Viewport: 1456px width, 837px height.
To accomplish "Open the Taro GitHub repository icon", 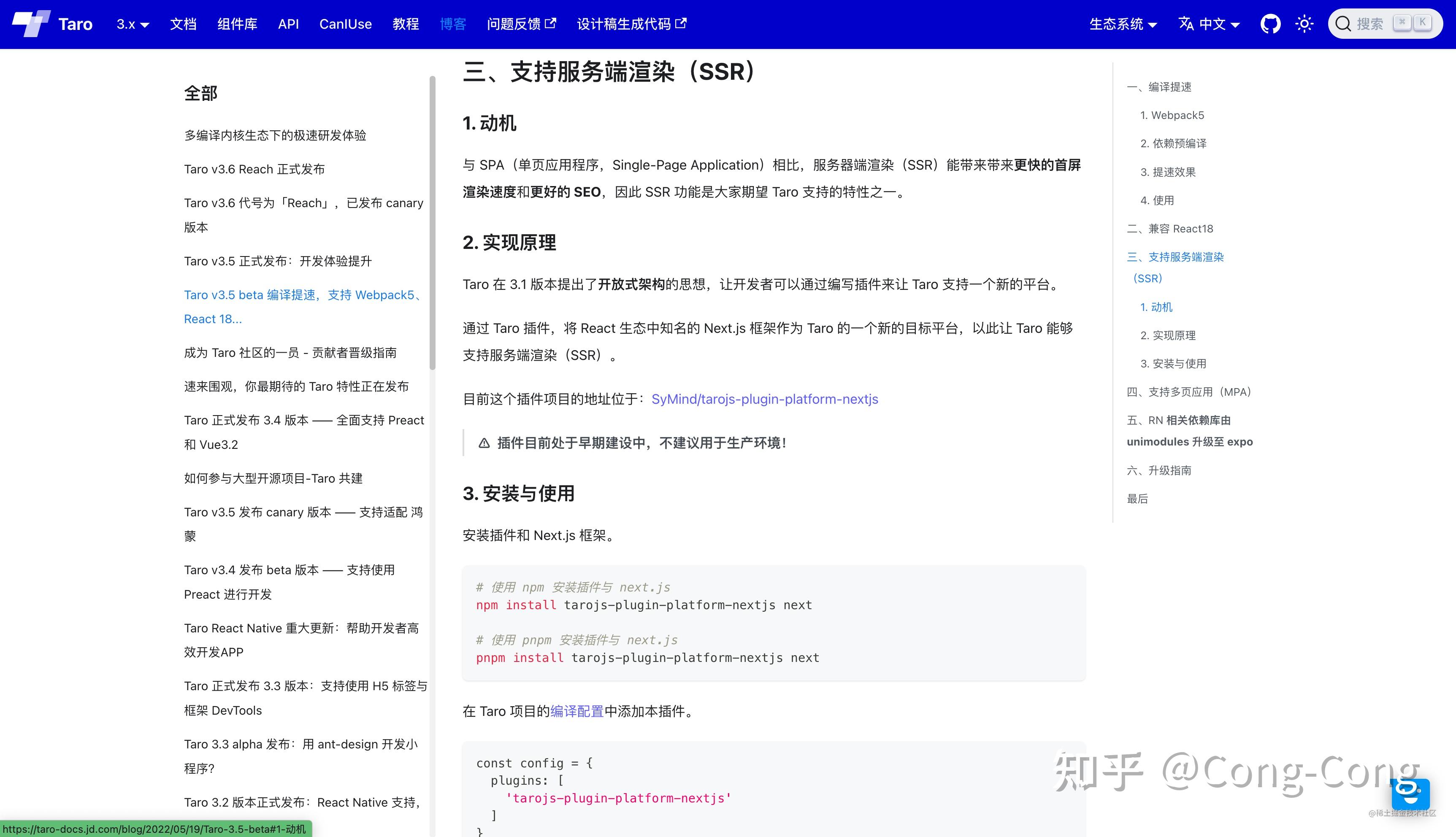I will point(1272,24).
